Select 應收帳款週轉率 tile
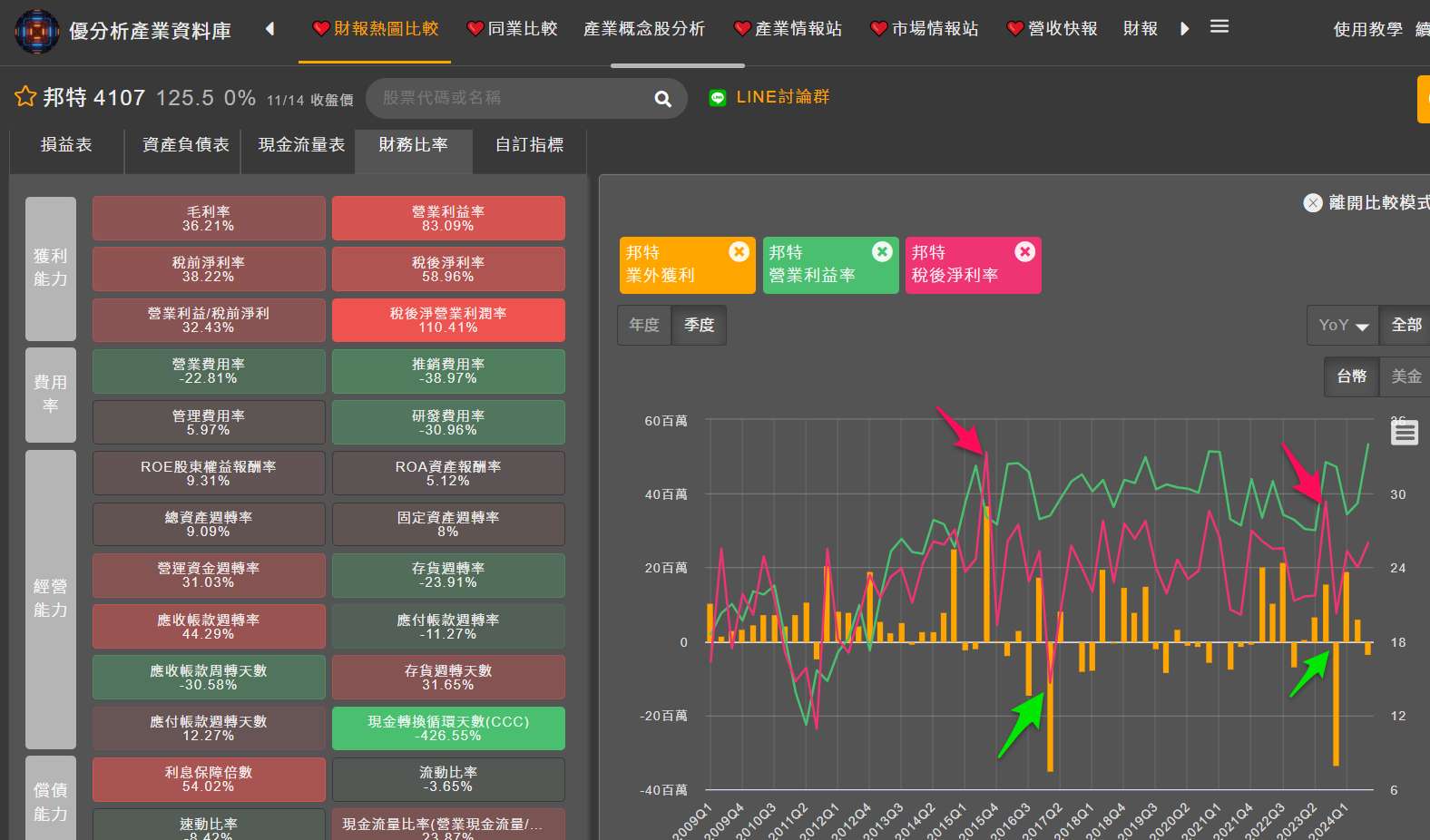 point(209,627)
